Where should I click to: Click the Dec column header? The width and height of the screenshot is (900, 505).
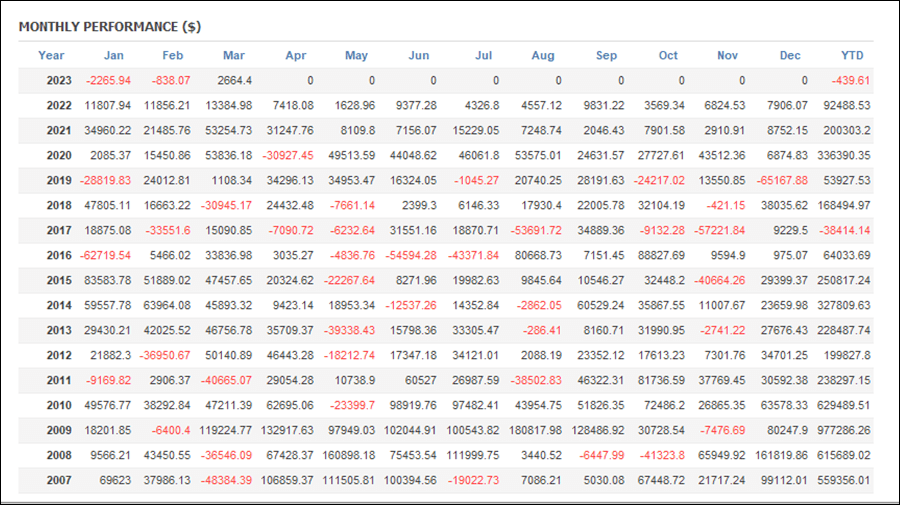[x=790, y=56]
